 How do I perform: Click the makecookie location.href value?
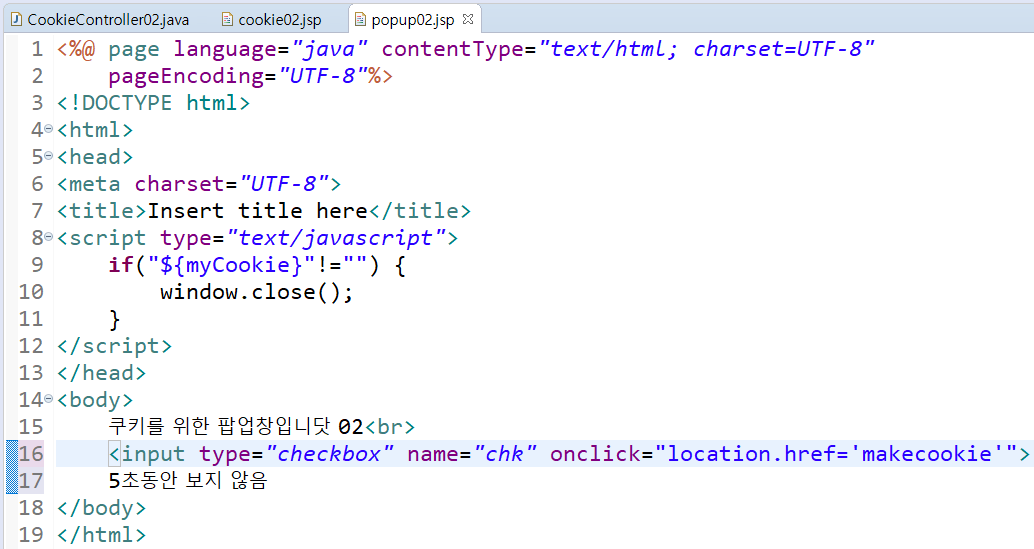point(836,453)
